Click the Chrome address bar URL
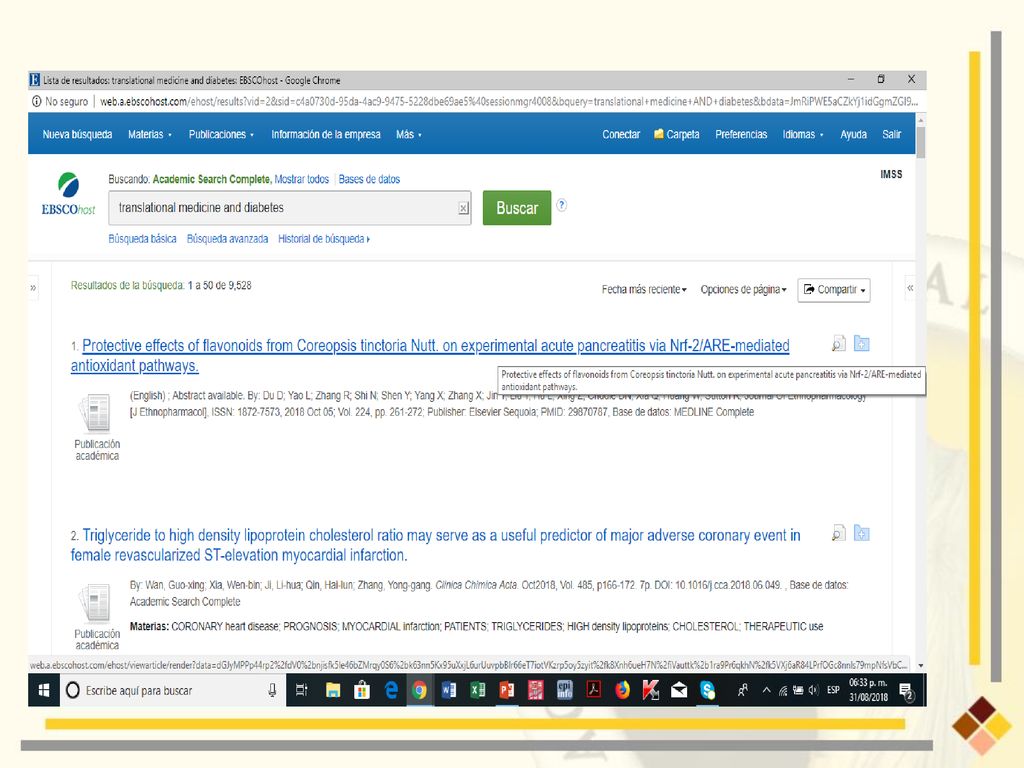Image resolution: width=1024 pixels, height=768 pixels. (x=509, y=101)
